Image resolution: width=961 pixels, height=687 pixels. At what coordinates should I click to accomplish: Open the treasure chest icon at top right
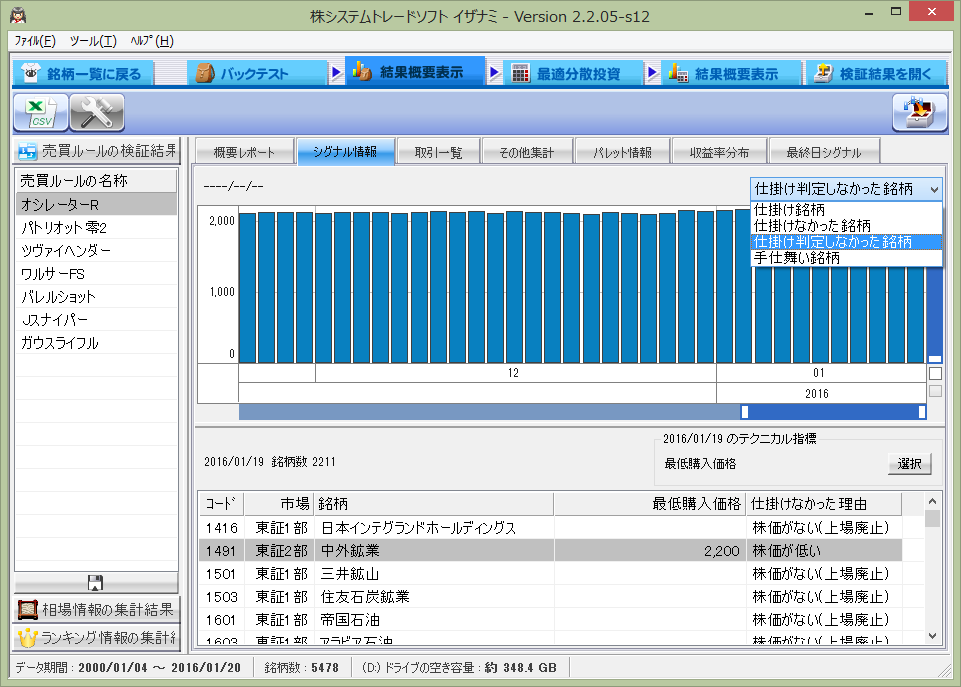[919, 113]
